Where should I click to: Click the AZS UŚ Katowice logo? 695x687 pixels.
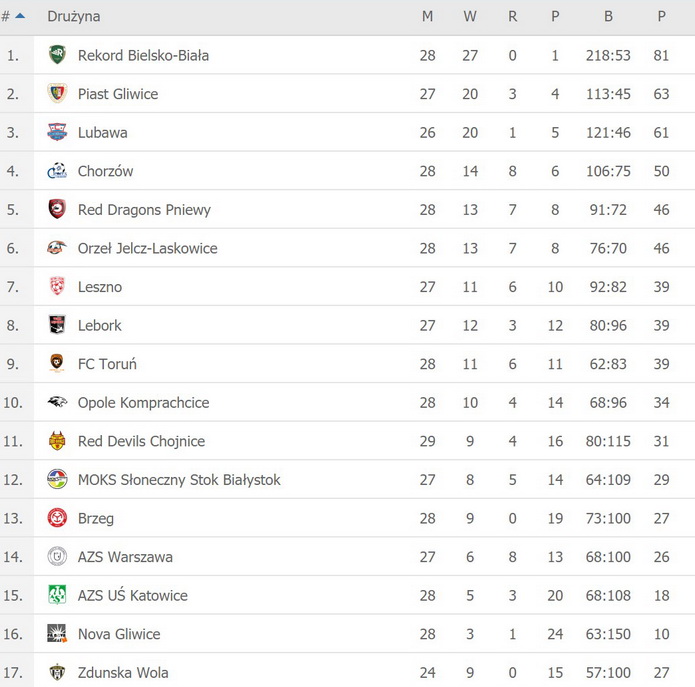pyautogui.click(x=57, y=595)
